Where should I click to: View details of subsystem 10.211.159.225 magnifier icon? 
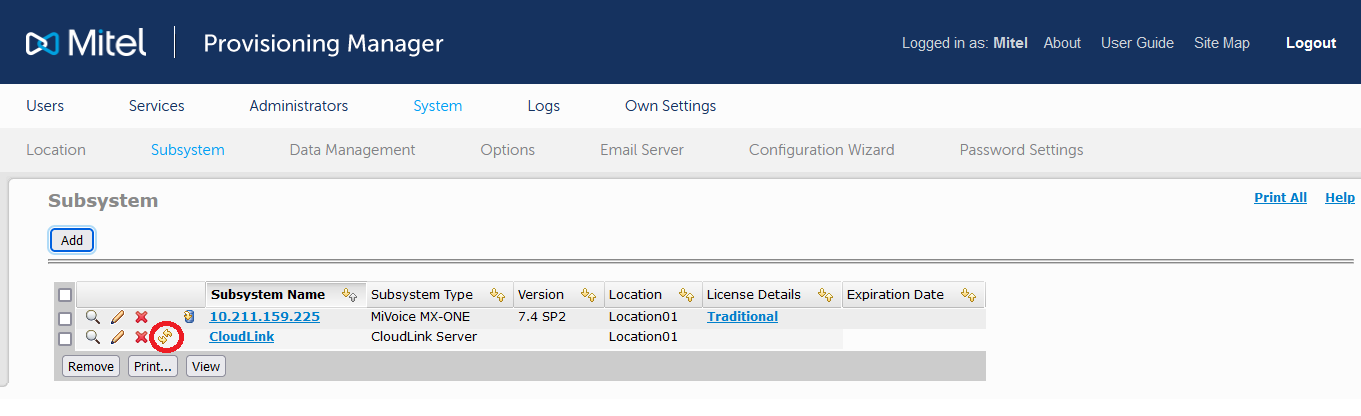click(92, 317)
